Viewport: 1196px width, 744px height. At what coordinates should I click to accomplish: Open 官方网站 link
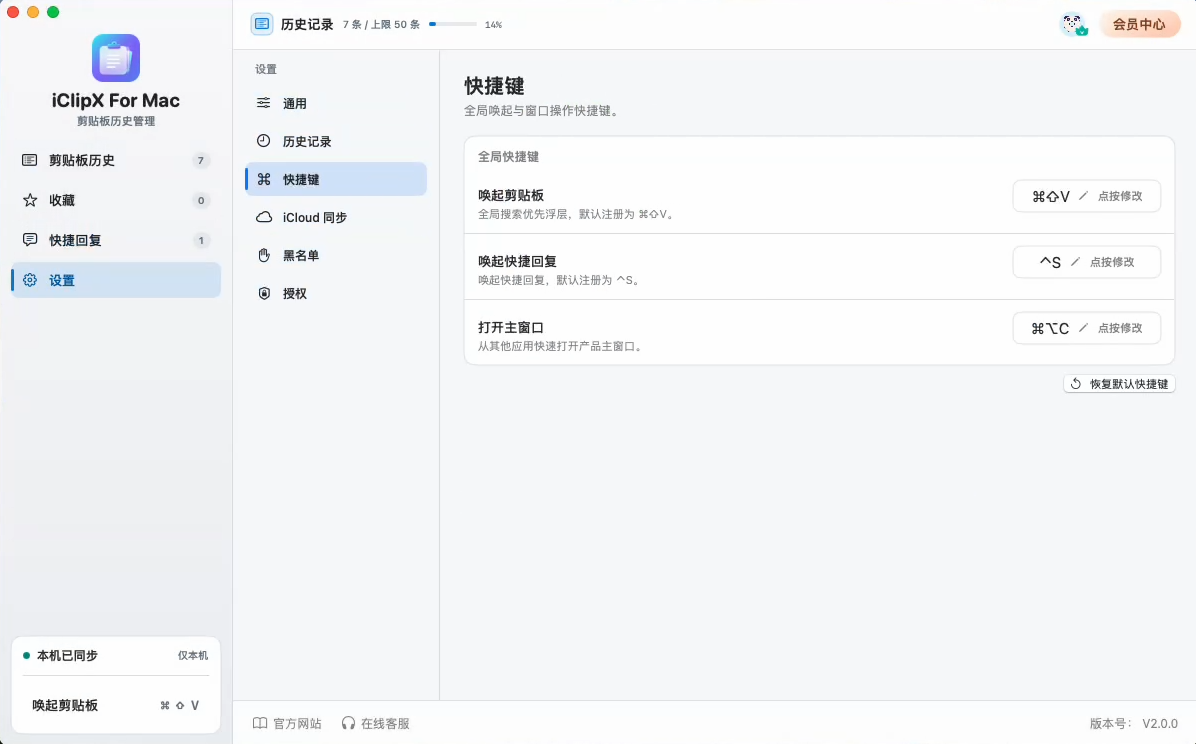(287, 723)
